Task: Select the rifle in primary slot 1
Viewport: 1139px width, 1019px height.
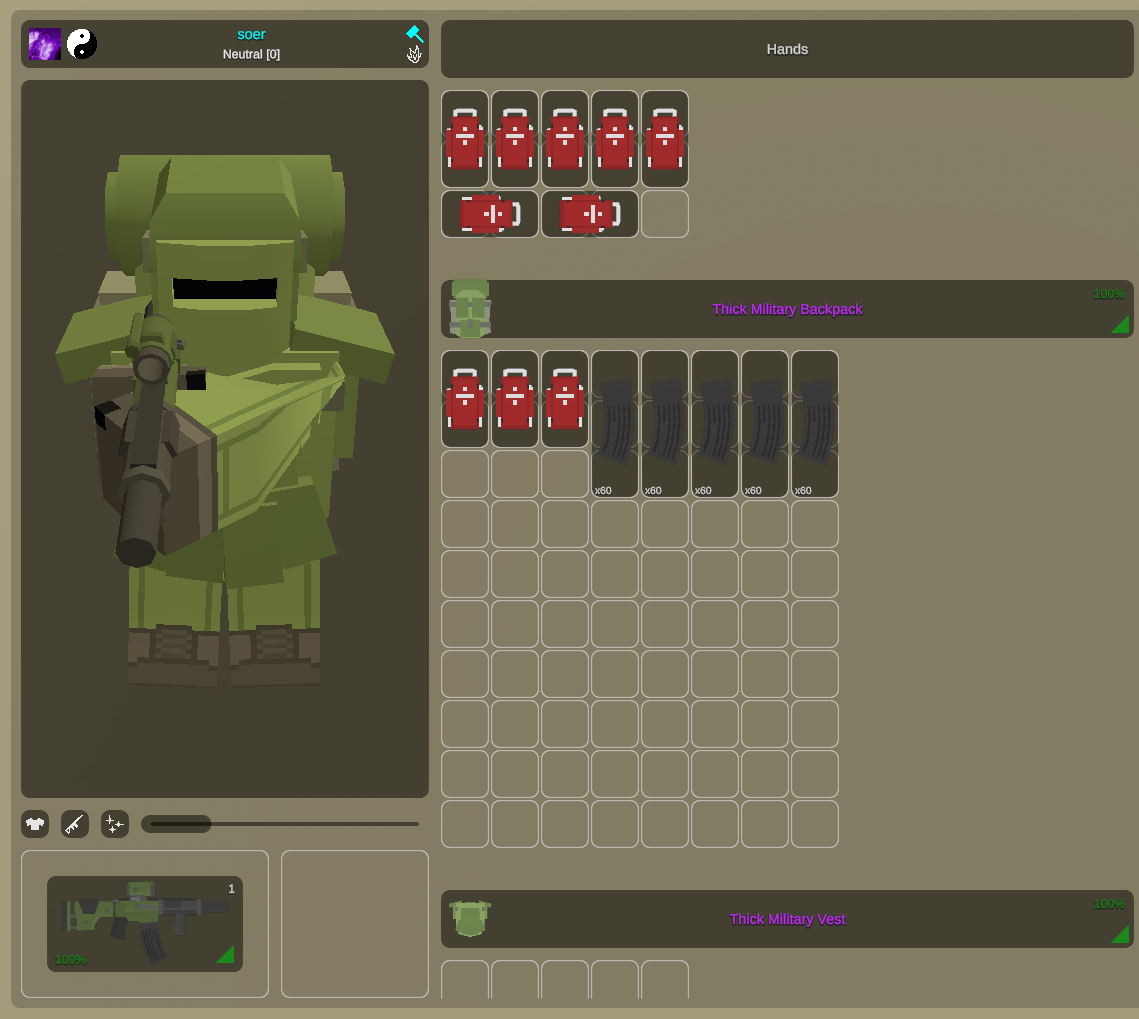Action: (x=145, y=924)
